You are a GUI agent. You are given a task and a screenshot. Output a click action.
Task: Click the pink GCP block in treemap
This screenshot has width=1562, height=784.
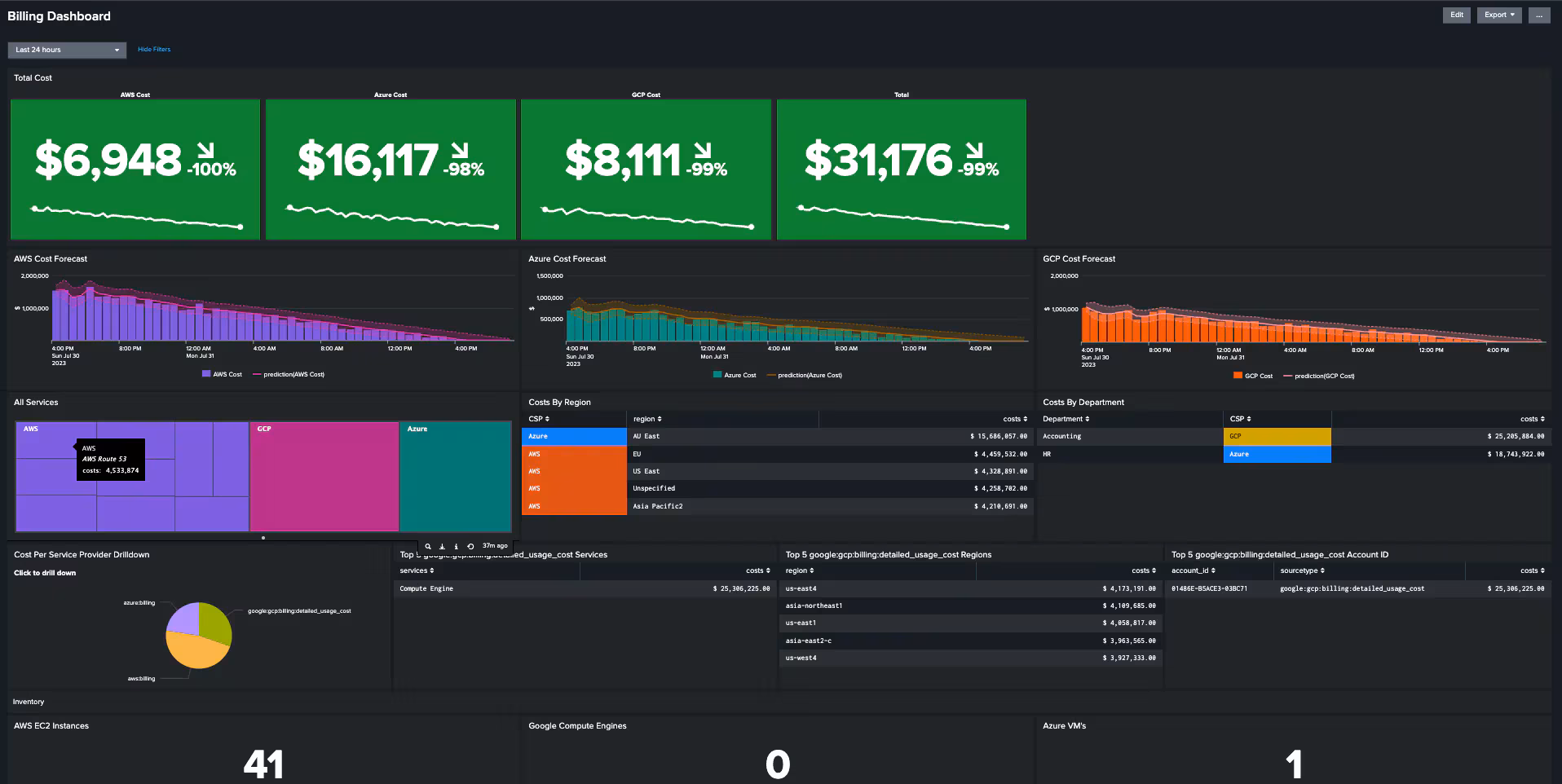pos(324,481)
